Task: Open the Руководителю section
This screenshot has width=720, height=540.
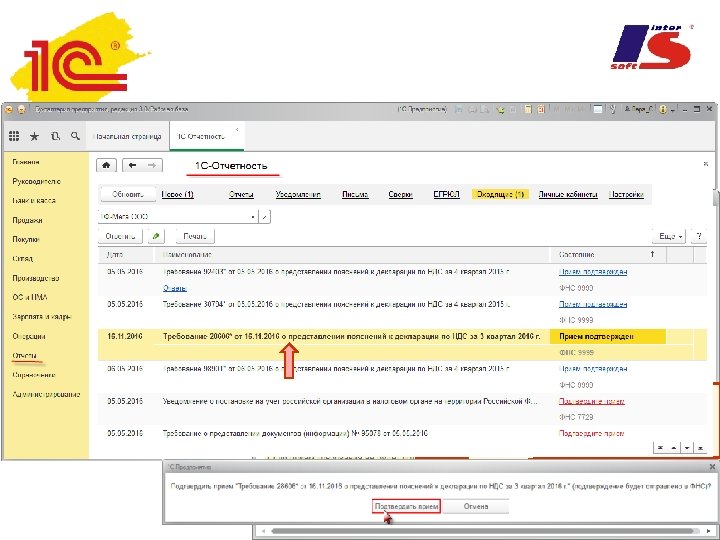Action: [36, 181]
